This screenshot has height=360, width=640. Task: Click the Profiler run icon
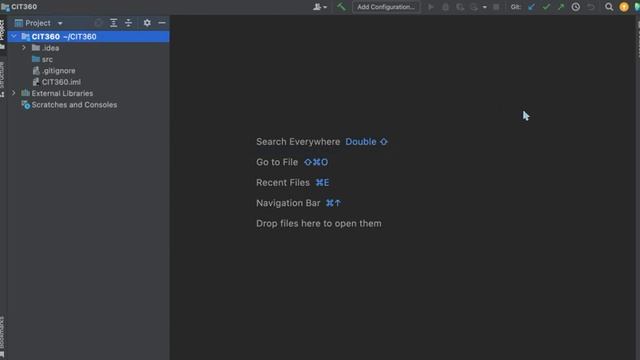474,7
